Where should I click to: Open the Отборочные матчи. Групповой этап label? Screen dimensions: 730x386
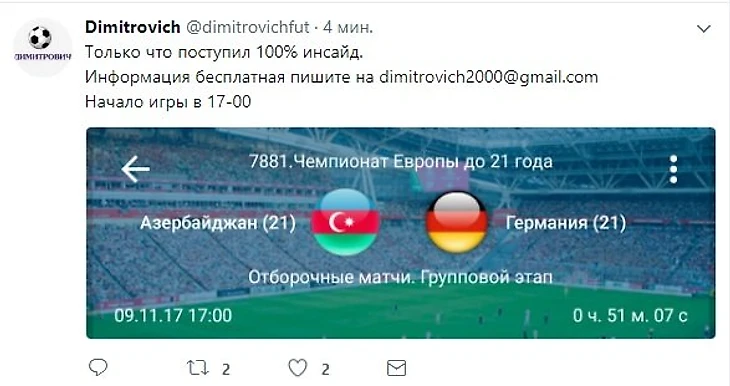400,278
